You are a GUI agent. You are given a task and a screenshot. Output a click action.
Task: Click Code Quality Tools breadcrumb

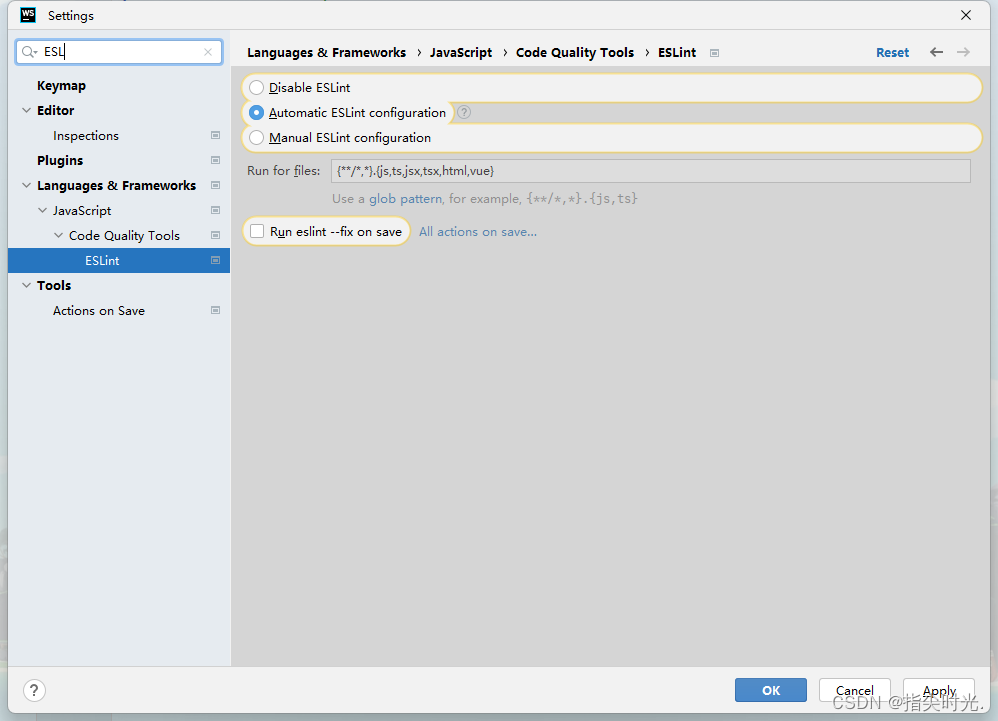point(575,53)
